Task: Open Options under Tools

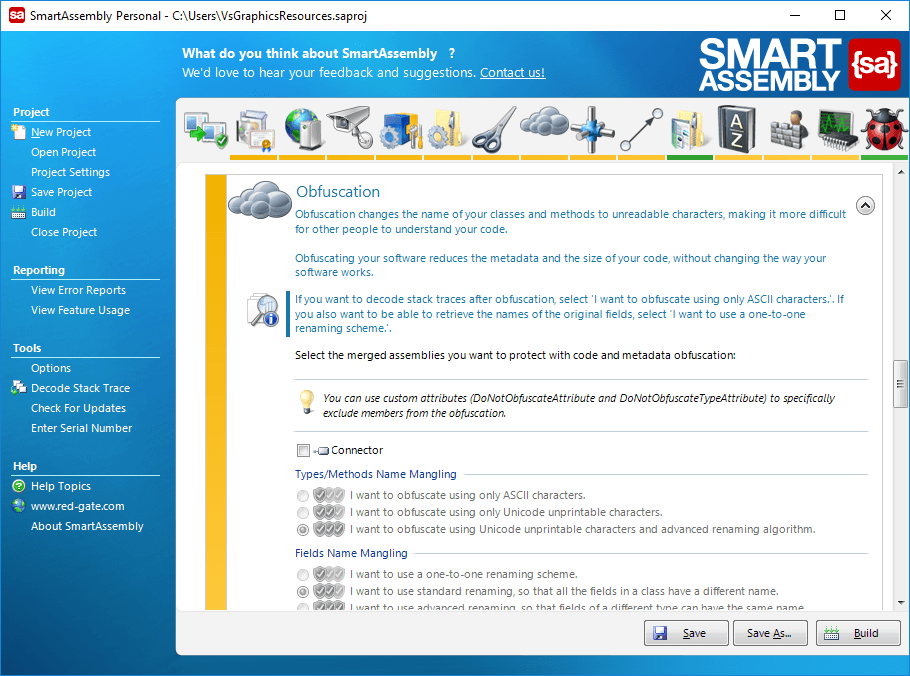Action: coord(51,368)
